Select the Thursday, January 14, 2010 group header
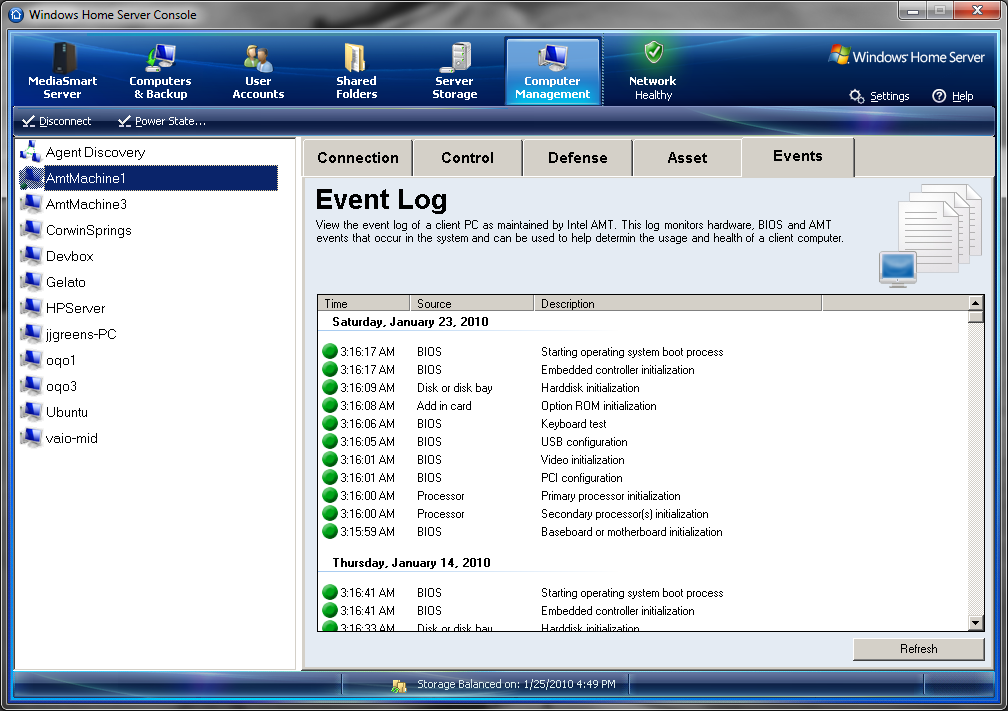 pos(411,563)
